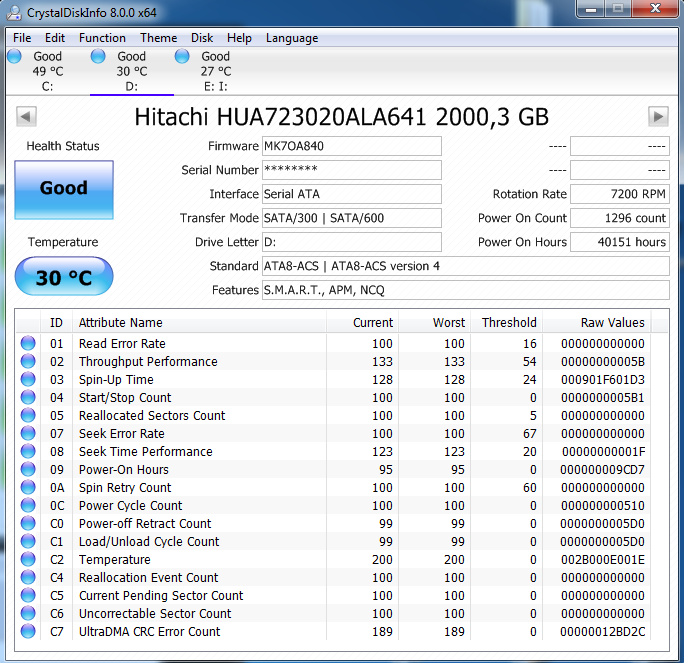Open the Edit menu

click(55, 38)
